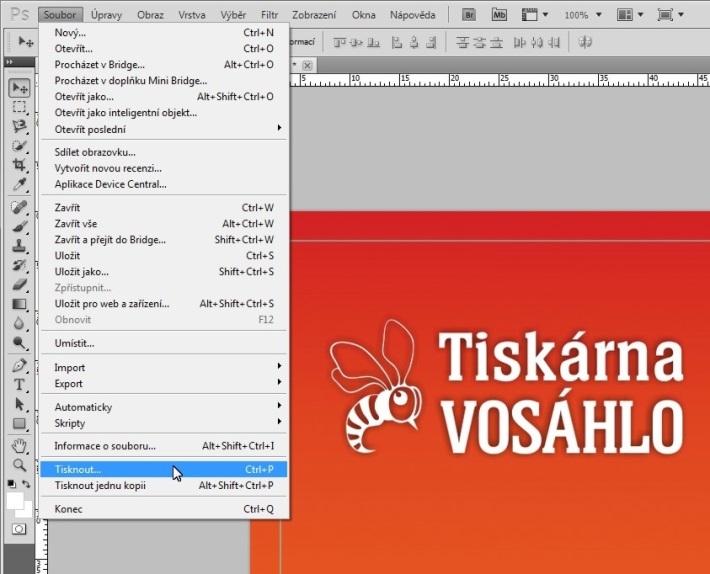Open the Soubor menu
Image resolution: width=710 pixels, height=574 pixels.
click(x=60, y=15)
